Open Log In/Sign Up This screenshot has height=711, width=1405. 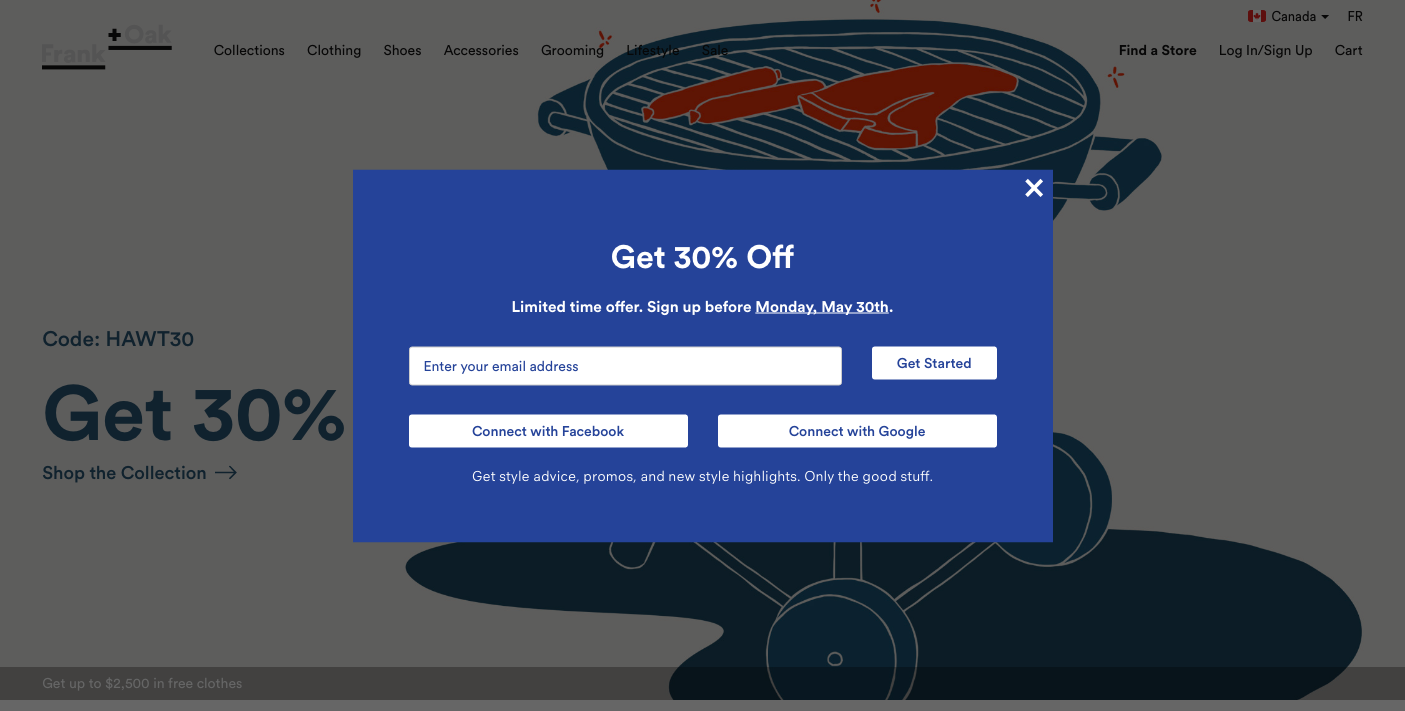click(x=1265, y=50)
